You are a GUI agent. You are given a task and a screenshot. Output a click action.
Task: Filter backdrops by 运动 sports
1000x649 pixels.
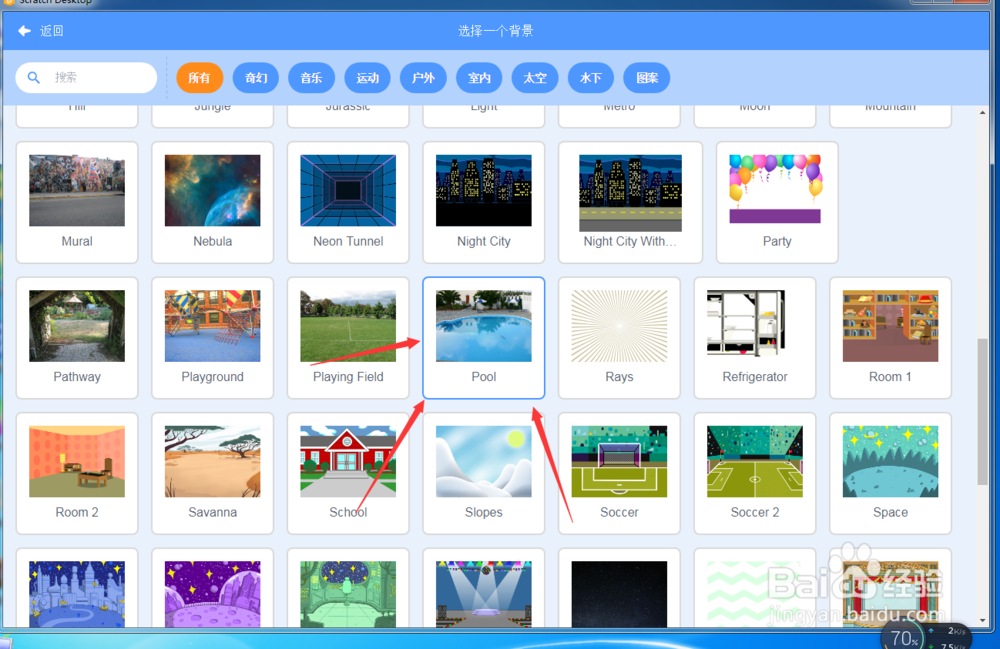pos(367,78)
